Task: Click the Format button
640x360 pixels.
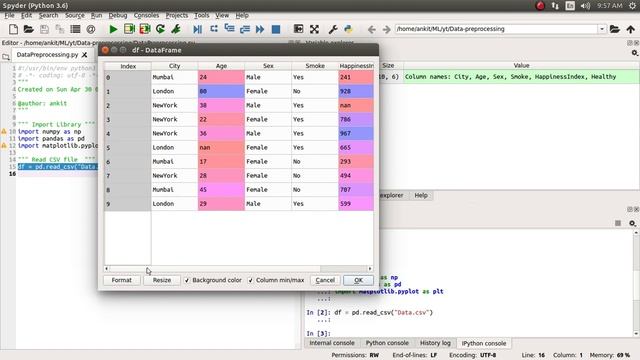Action: 122,280
